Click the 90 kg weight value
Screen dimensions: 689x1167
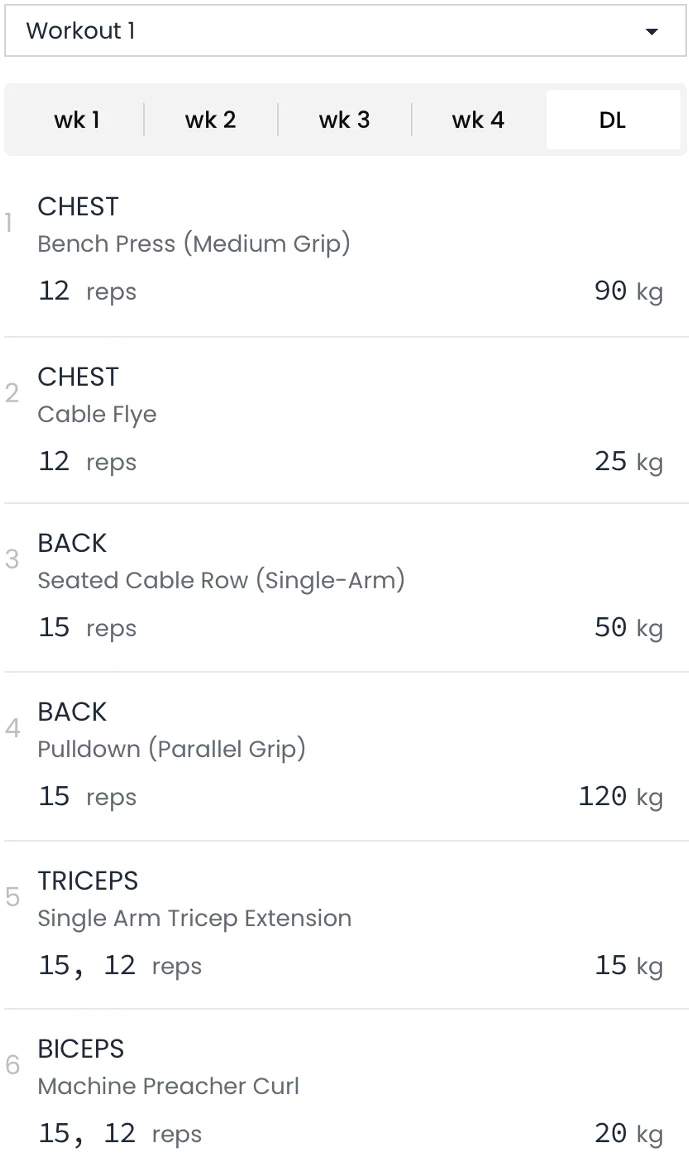pyautogui.click(x=628, y=292)
